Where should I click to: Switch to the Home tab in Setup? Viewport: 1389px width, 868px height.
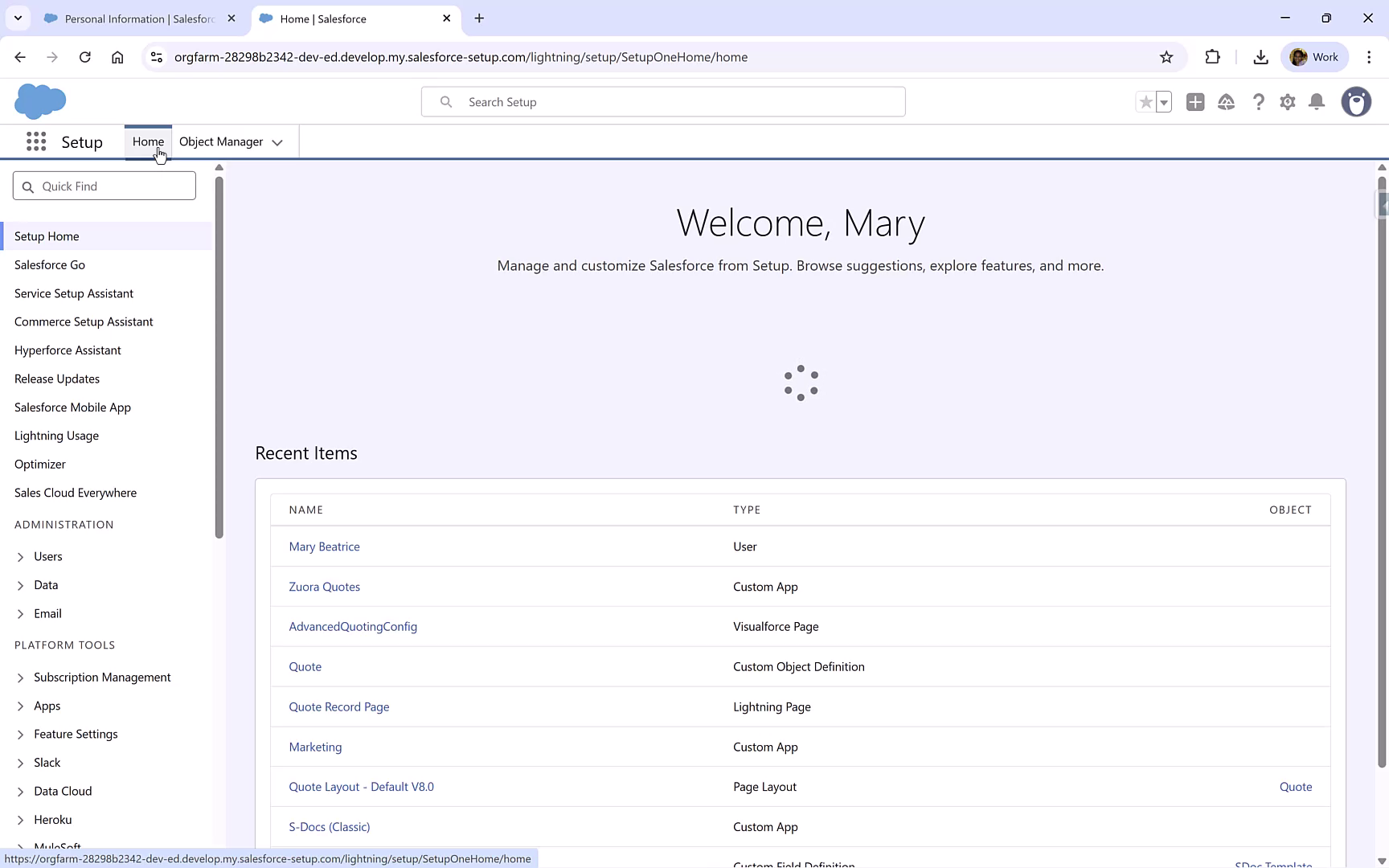tap(148, 141)
